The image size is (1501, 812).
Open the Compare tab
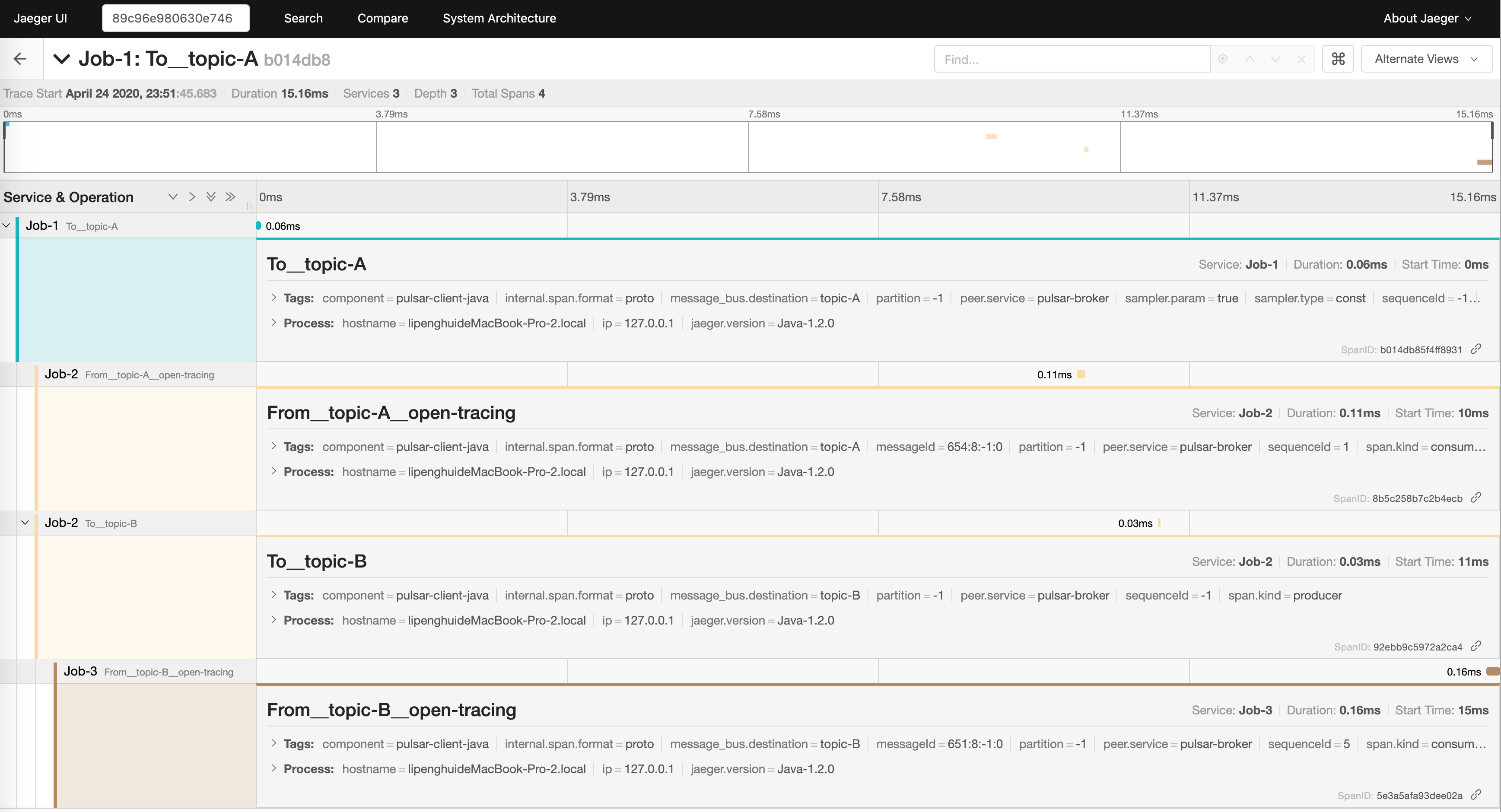[x=382, y=18]
